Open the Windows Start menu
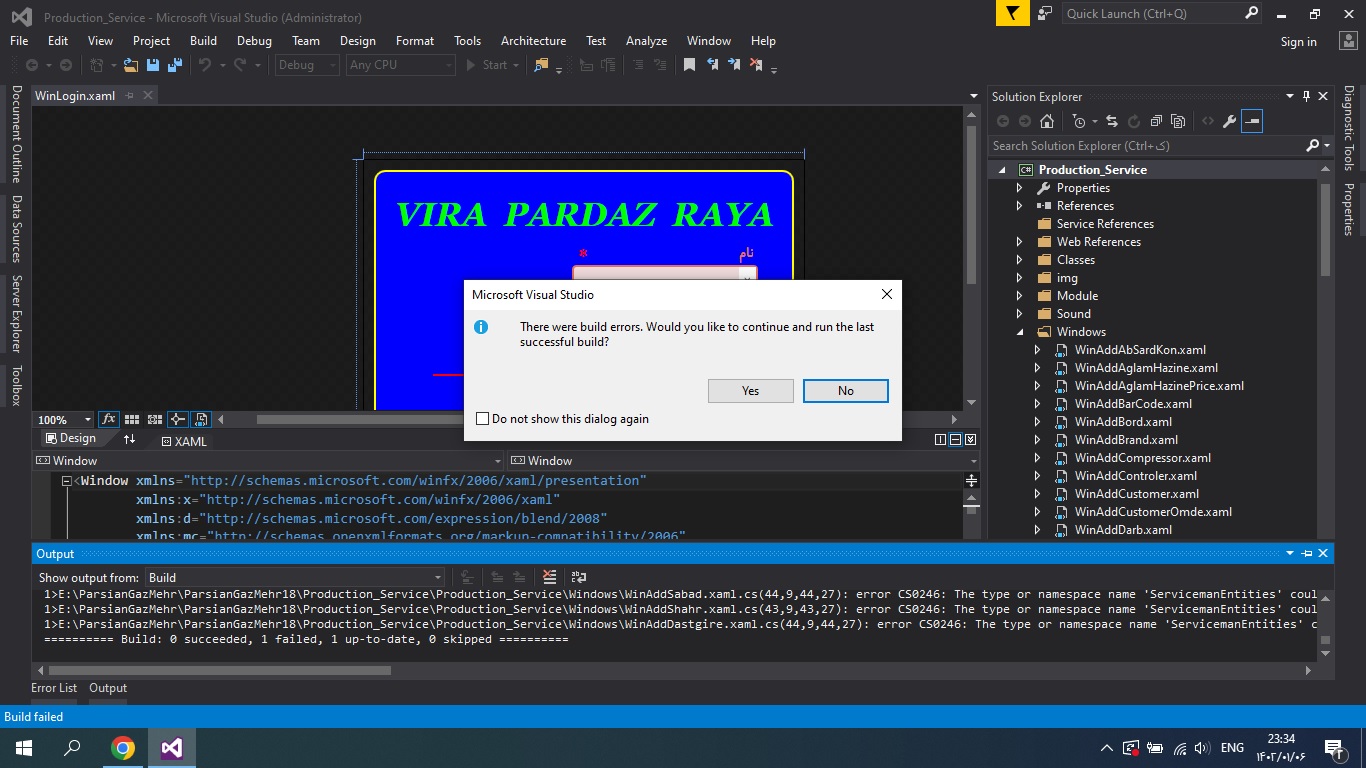 coord(24,748)
